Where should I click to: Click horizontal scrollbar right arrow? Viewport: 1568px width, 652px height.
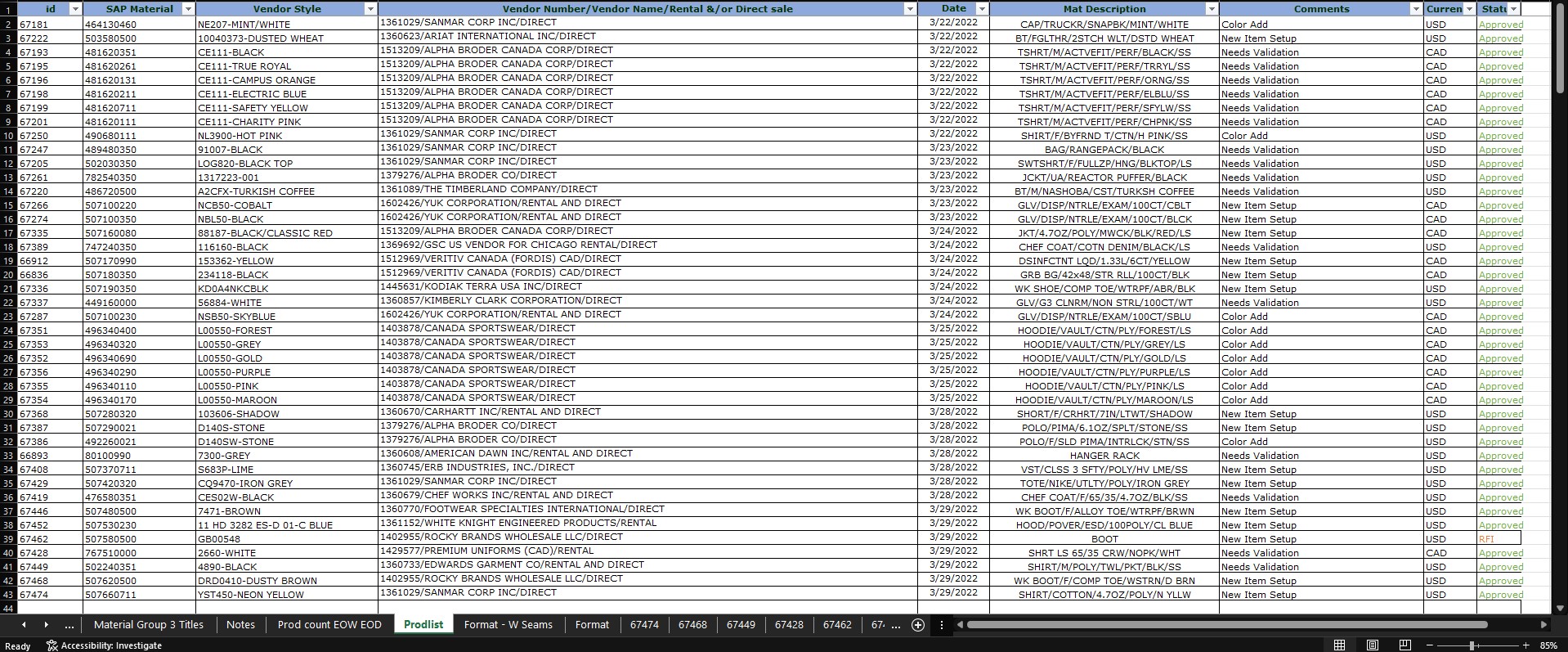(x=1543, y=625)
